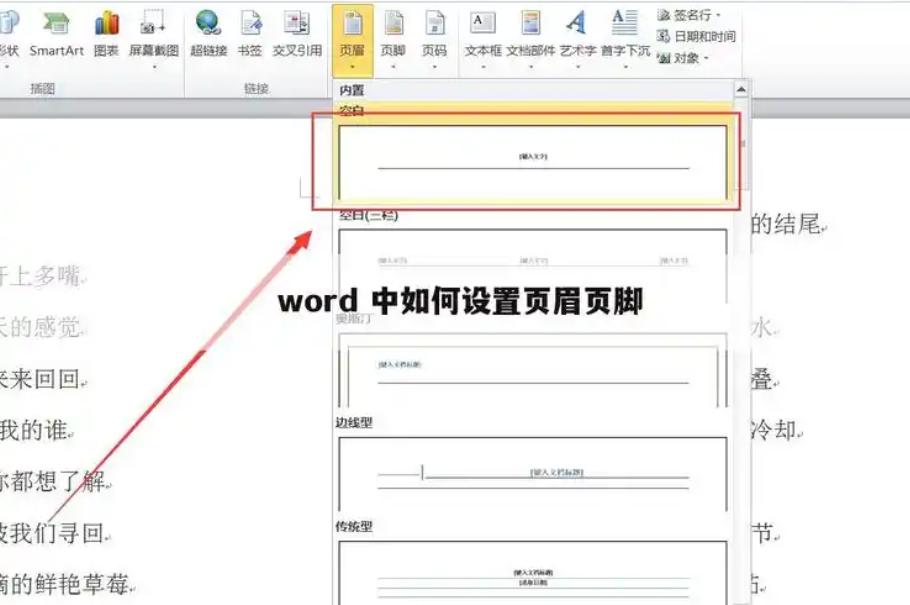
Task: Add a 书签 bookmark
Action: (x=250, y=36)
